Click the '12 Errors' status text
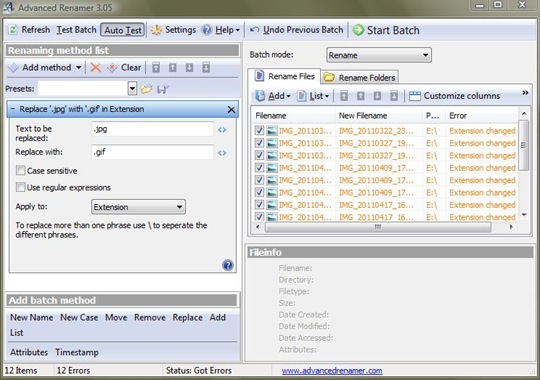Screen dimensions: 540x380 coord(73,371)
